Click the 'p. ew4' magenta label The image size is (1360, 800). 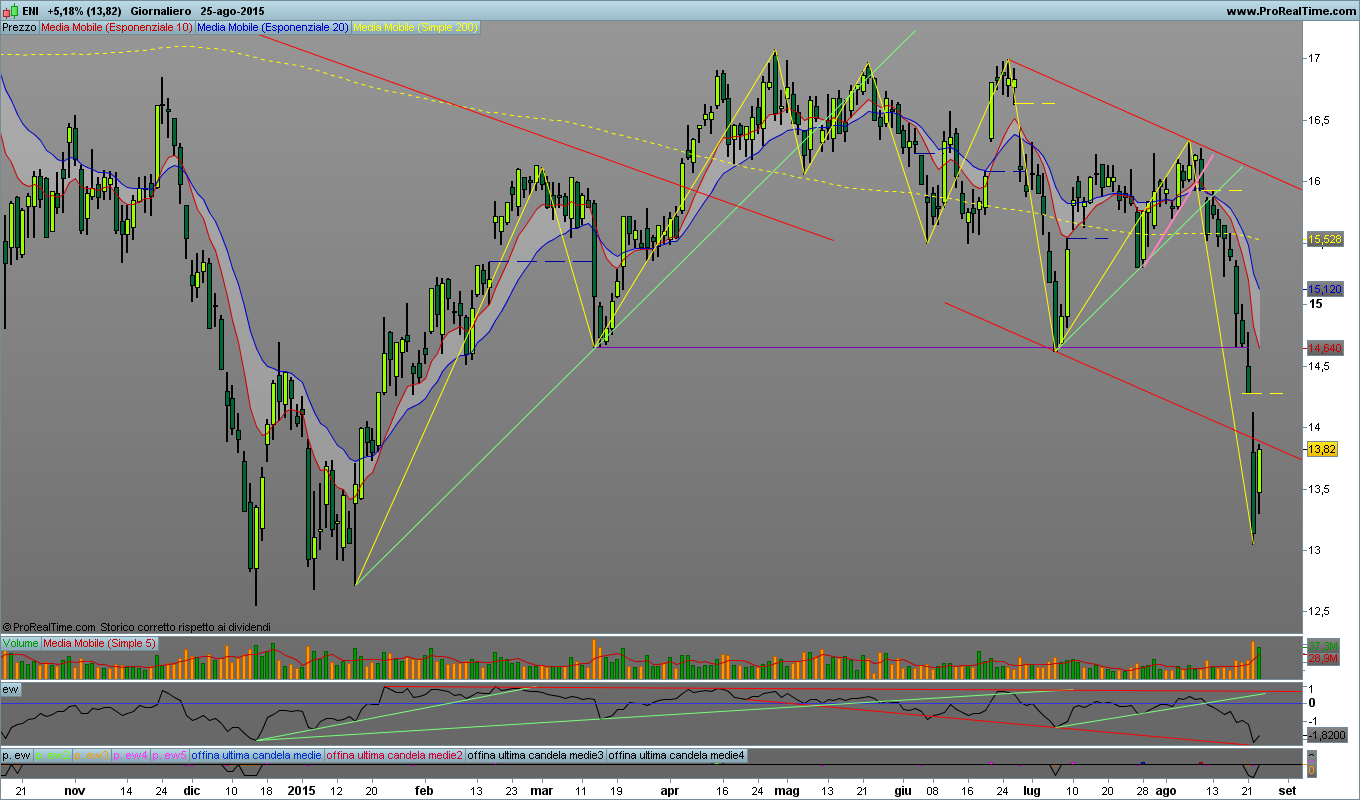coord(130,755)
